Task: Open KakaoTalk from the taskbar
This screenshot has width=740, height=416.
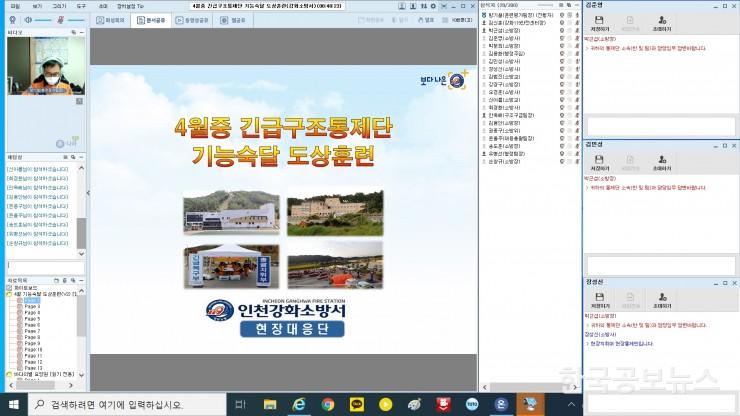Action: (357, 405)
